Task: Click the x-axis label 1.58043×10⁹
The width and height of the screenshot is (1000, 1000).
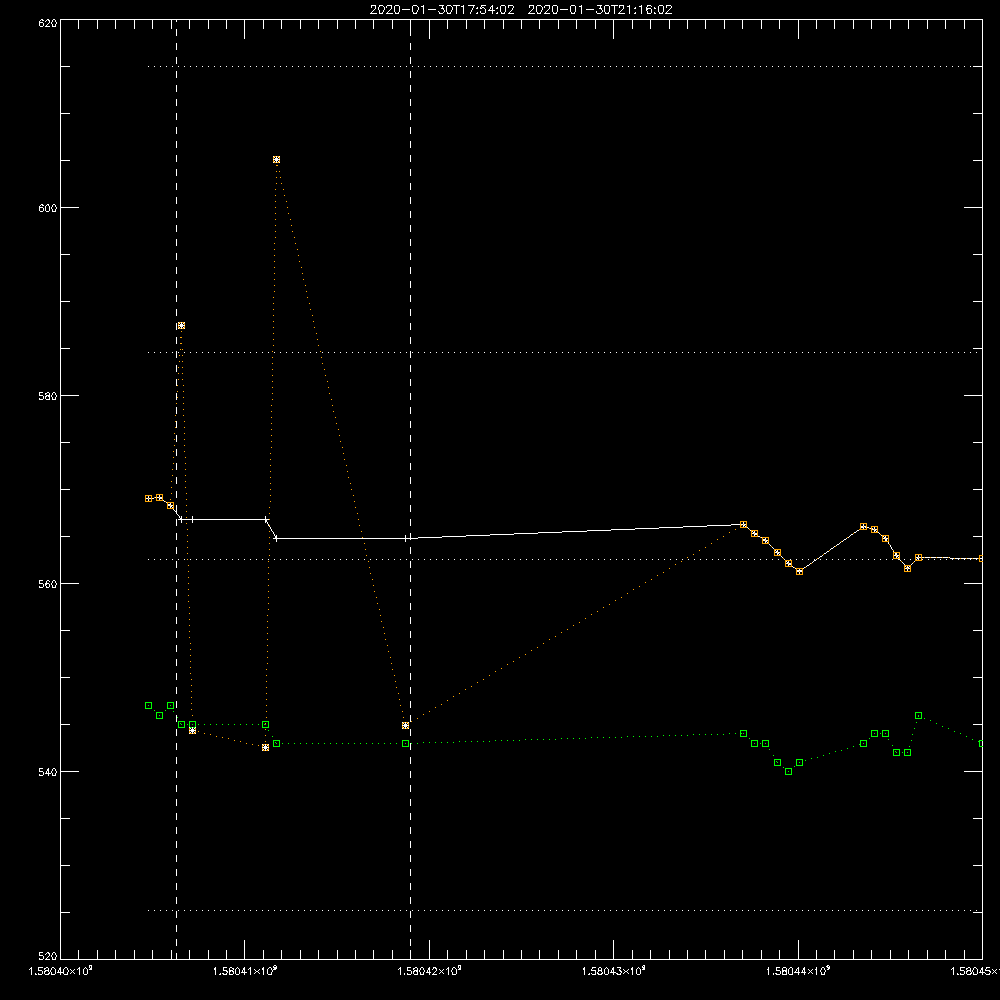Action: click(614, 971)
